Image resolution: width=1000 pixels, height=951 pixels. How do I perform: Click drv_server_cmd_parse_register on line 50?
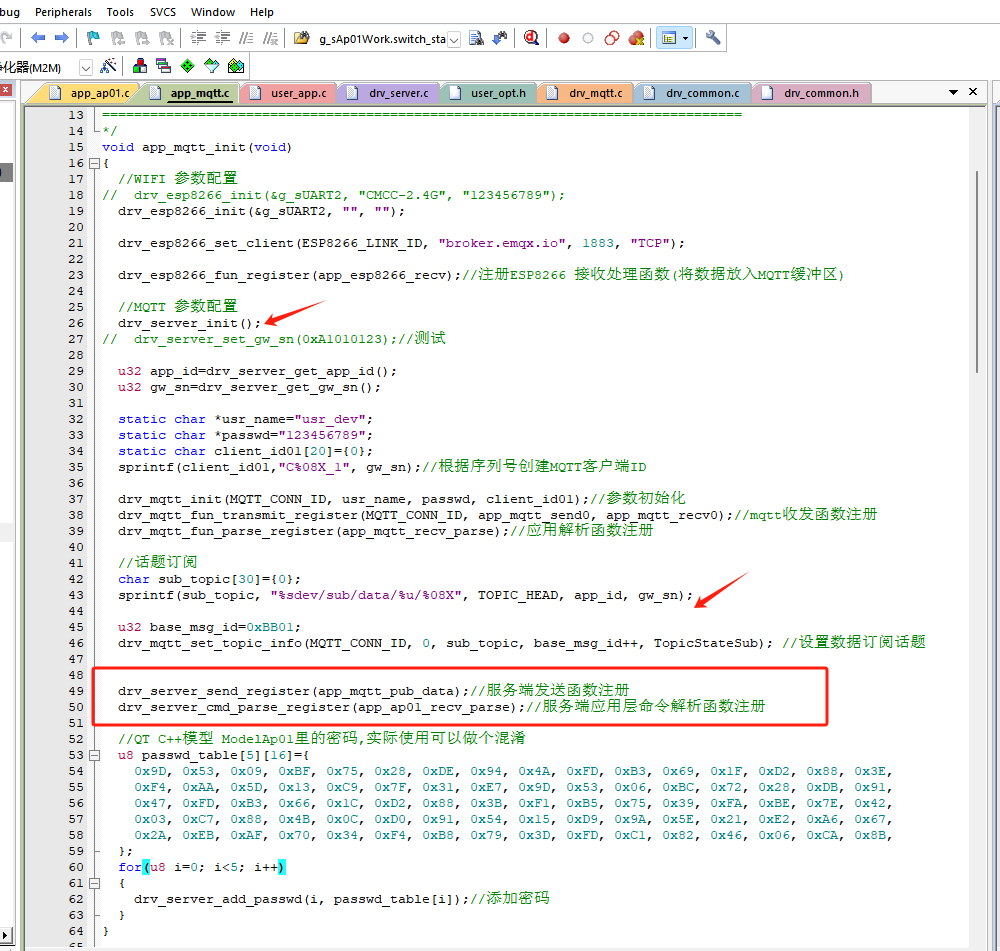233,707
